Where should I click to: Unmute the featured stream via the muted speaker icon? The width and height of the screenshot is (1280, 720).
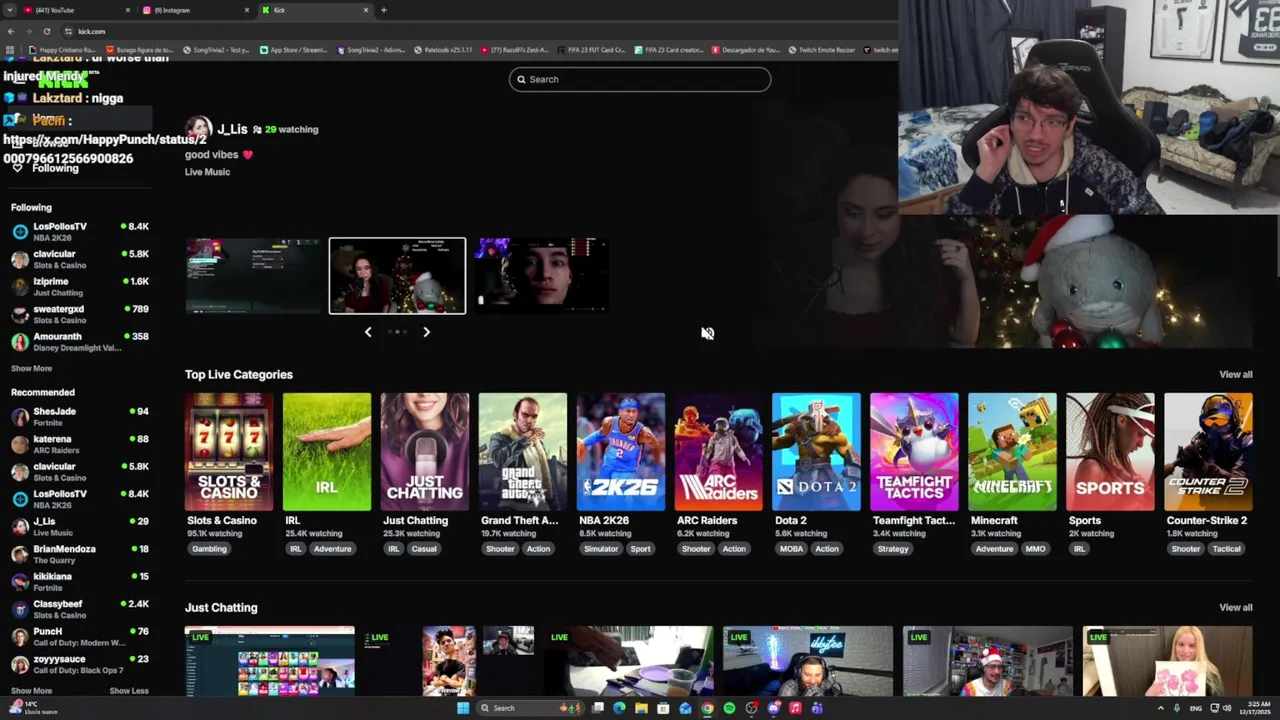[x=707, y=334]
